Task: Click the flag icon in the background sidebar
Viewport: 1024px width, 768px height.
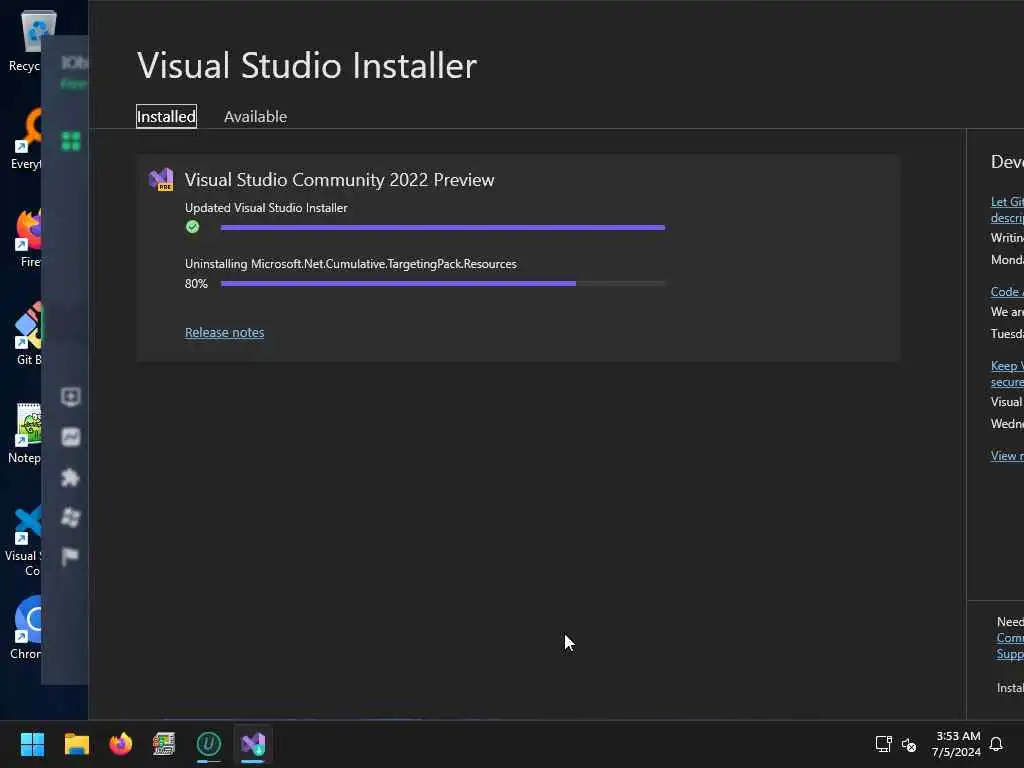Action: 71,556
